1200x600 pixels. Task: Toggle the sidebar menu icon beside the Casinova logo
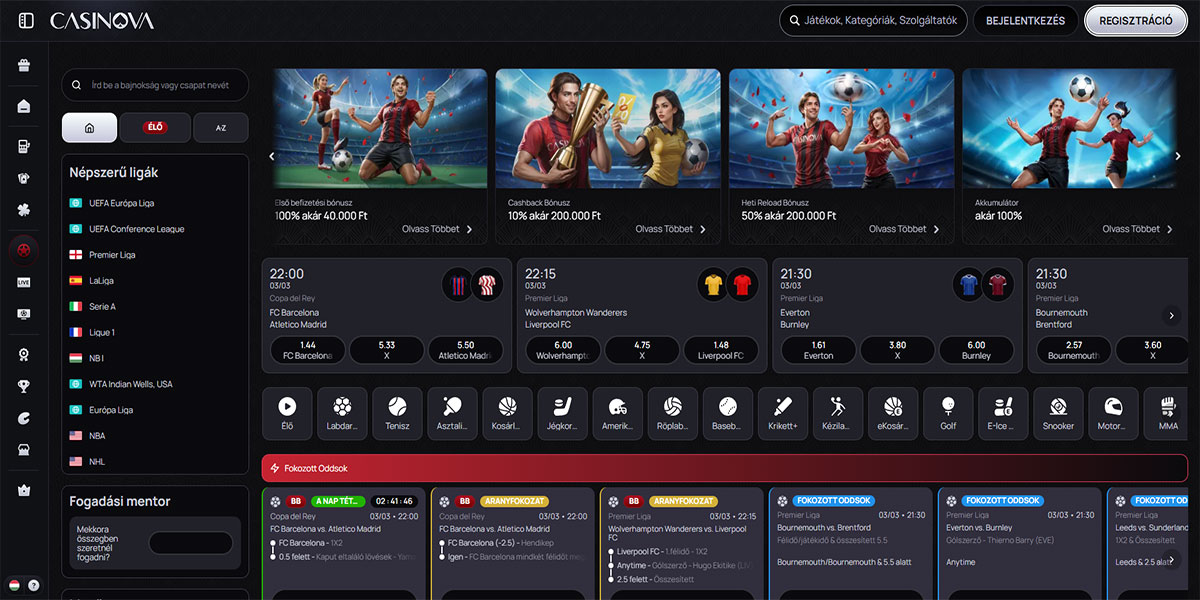(26, 21)
